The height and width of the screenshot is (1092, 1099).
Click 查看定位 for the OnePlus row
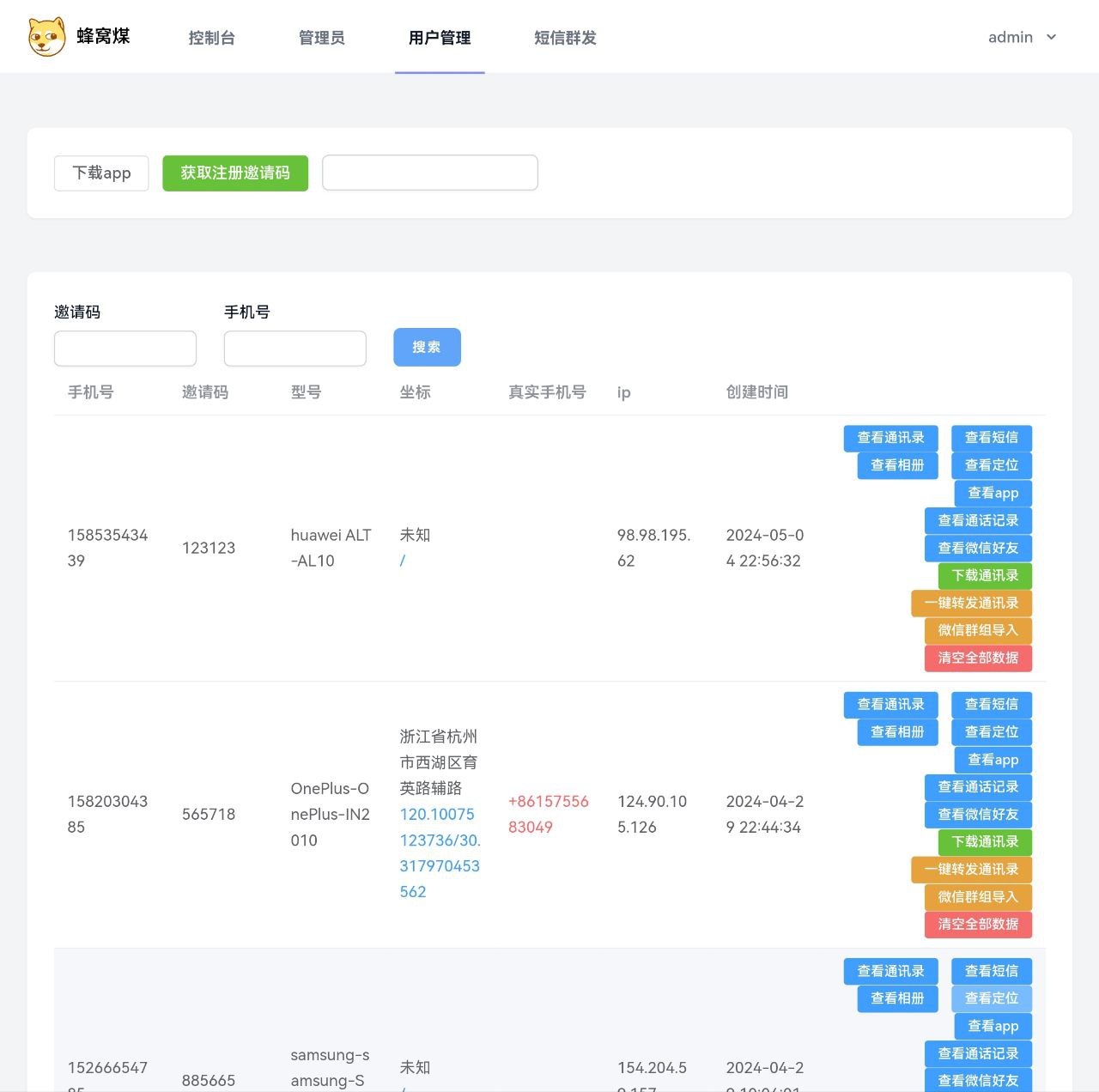click(991, 731)
